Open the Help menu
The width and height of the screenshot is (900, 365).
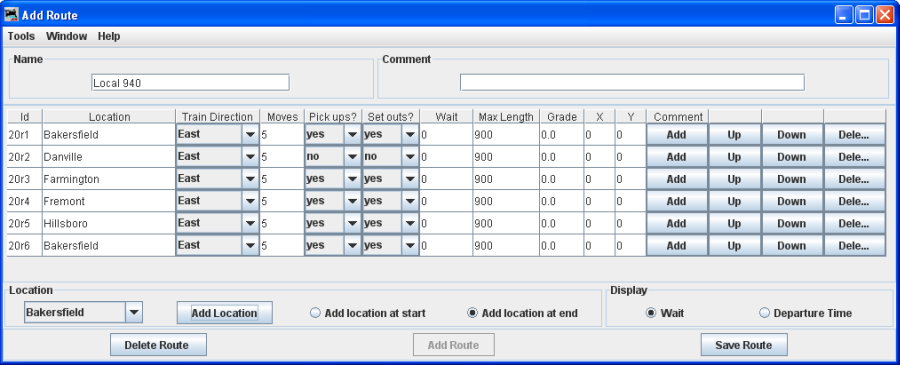tap(109, 36)
